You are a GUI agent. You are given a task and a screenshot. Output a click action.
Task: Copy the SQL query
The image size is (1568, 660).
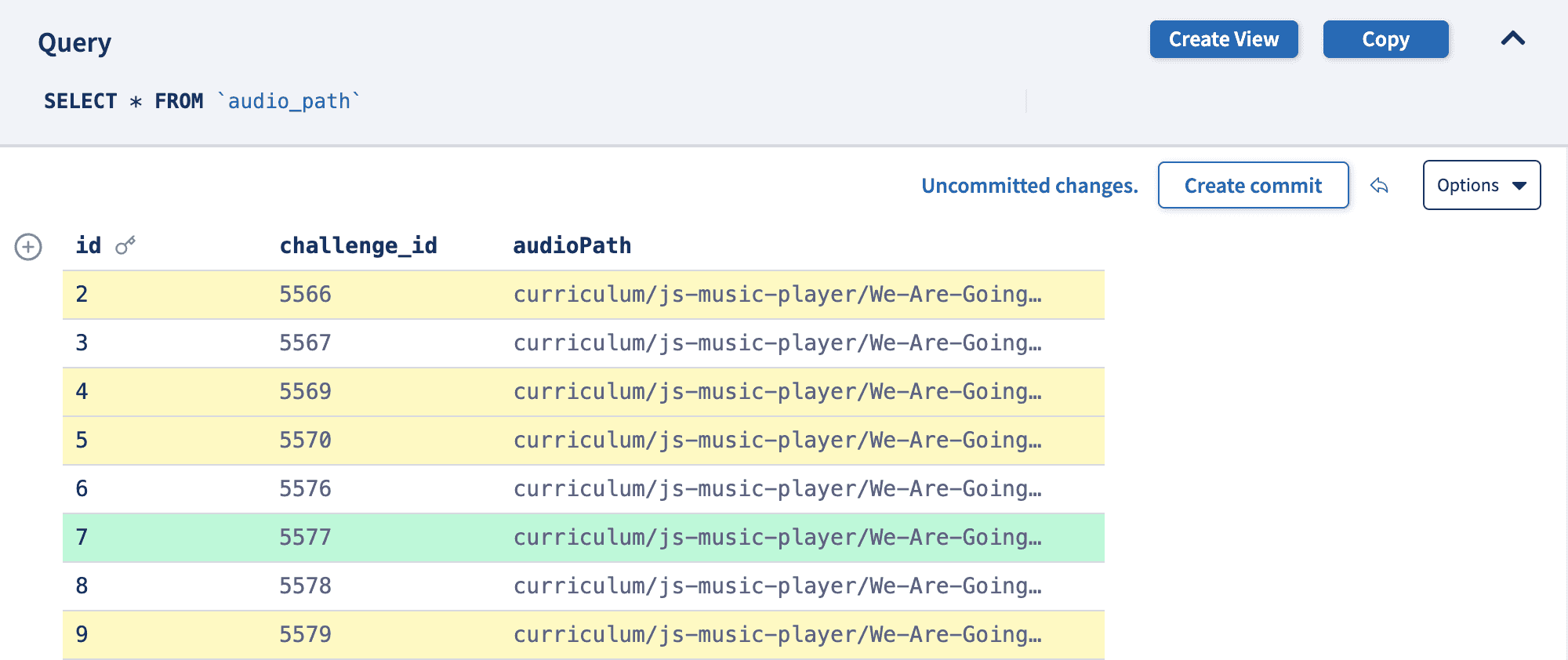click(1385, 39)
